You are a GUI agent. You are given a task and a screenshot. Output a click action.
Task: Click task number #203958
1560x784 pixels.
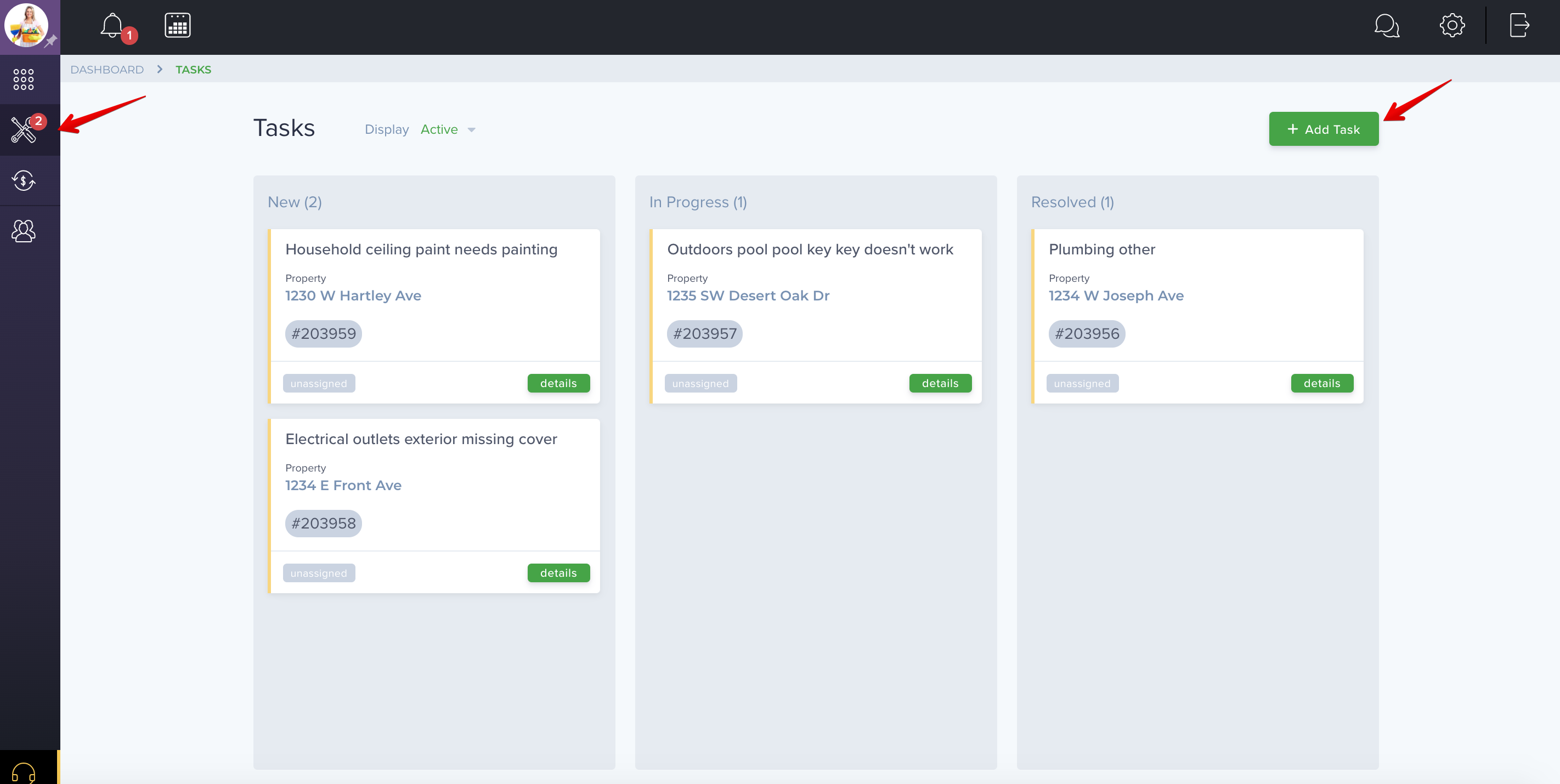click(324, 524)
